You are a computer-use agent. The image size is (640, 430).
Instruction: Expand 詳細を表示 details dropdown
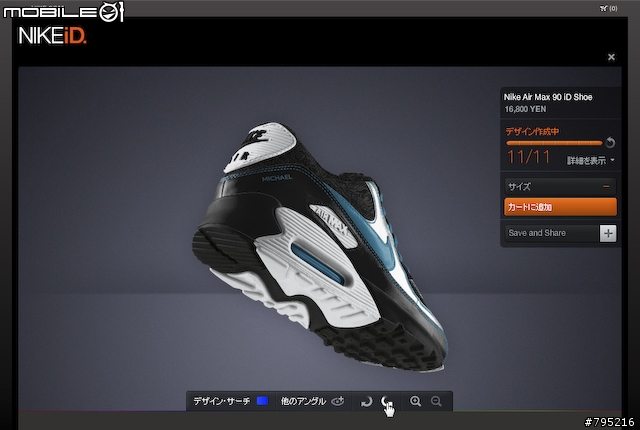coord(590,160)
